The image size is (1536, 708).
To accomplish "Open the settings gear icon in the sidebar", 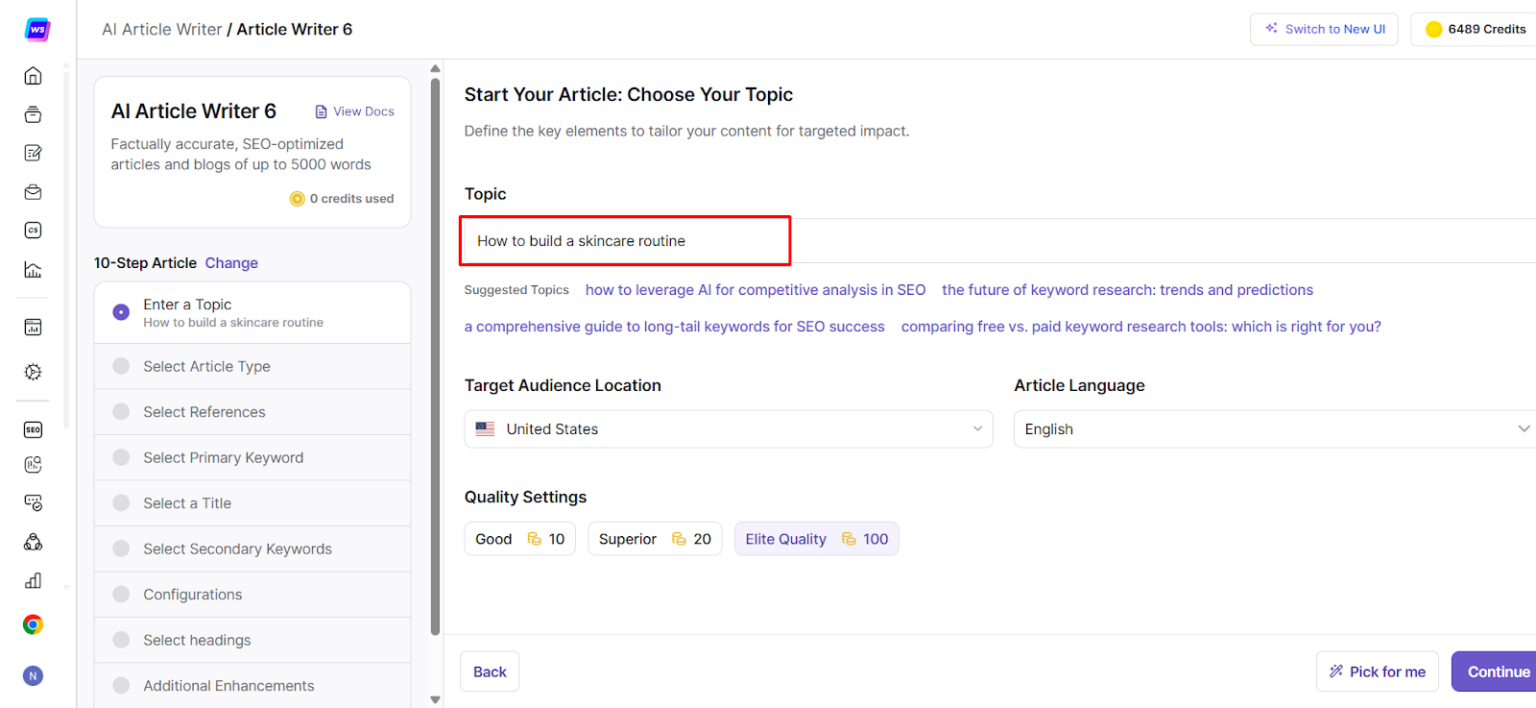I will 33,372.
